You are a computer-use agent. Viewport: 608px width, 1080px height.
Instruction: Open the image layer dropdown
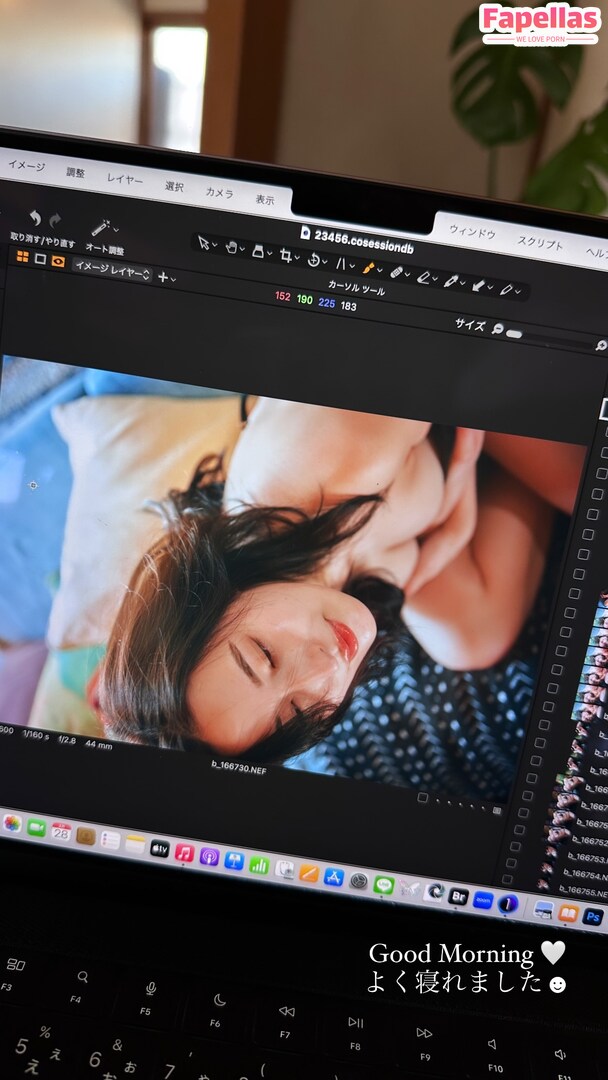pos(112,270)
